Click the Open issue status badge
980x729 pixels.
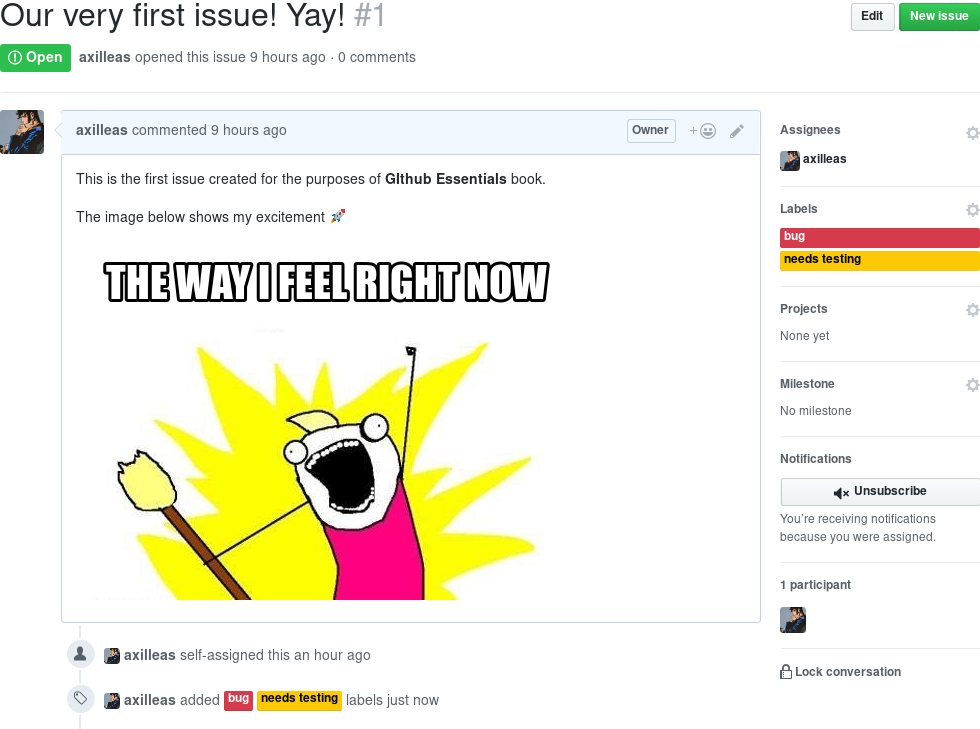click(x=36, y=58)
